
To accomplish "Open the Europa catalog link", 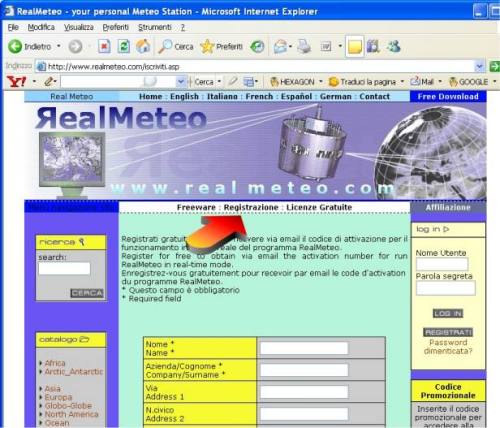I will (x=58, y=397).
